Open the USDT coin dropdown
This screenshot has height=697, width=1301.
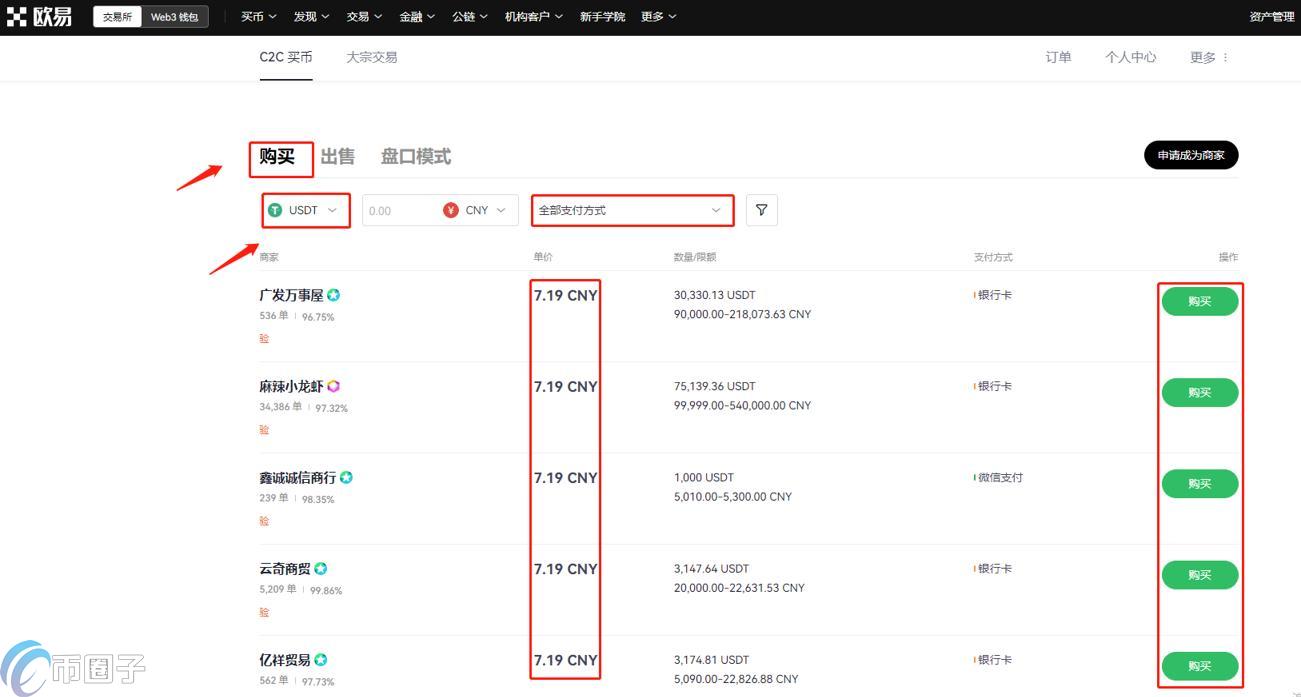click(x=305, y=210)
